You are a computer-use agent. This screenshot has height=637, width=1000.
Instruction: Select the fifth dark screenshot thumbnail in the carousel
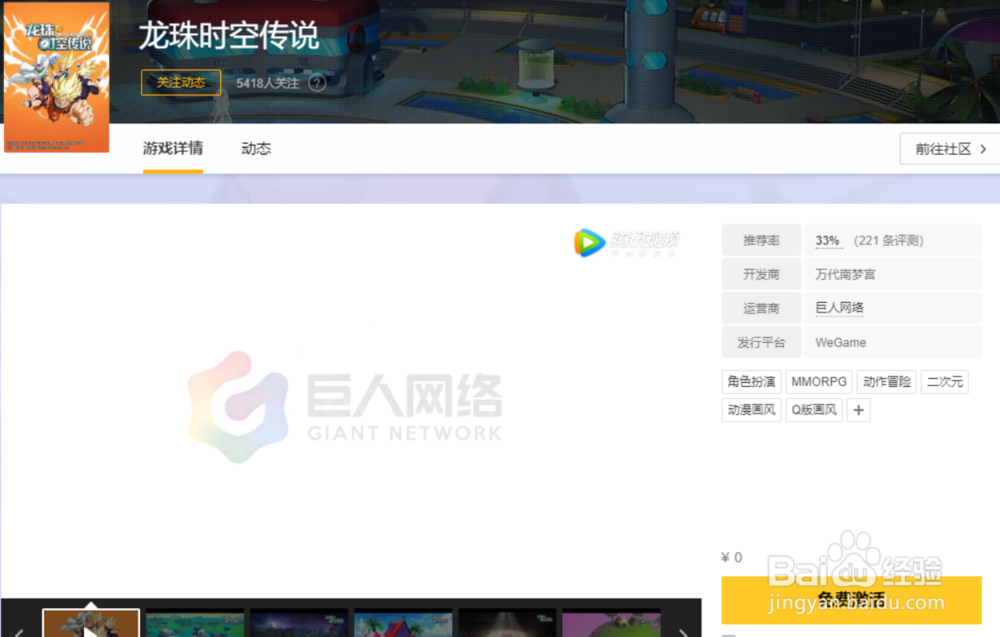pyautogui.click(x=507, y=623)
